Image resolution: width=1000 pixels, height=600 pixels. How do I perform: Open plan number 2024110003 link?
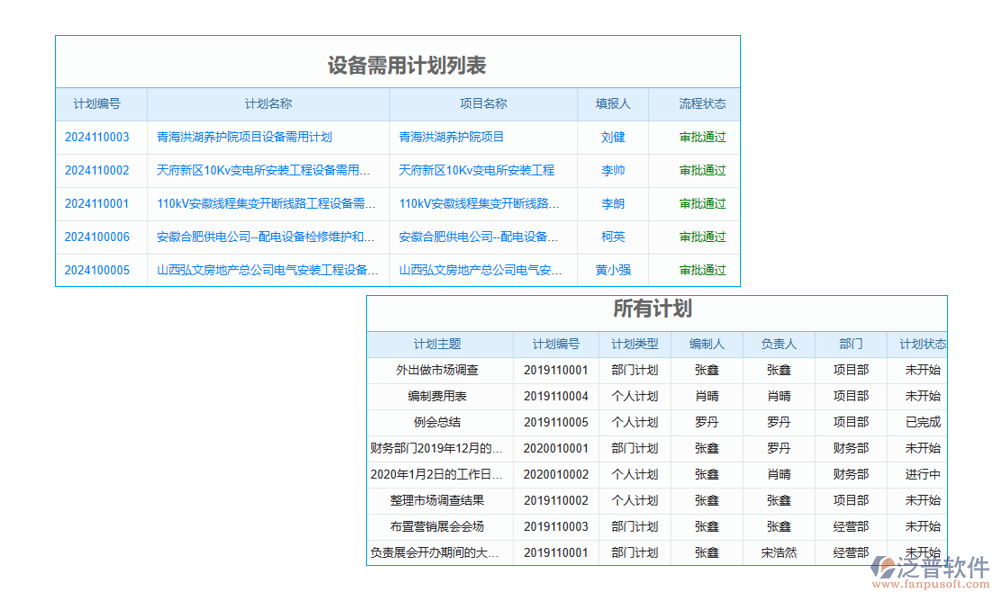pyautogui.click(x=97, y=137)
